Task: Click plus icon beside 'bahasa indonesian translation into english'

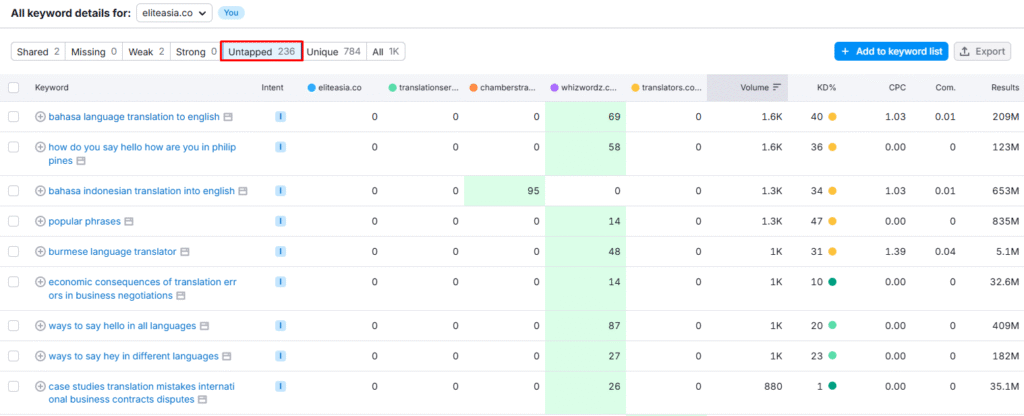Action: 40,191
